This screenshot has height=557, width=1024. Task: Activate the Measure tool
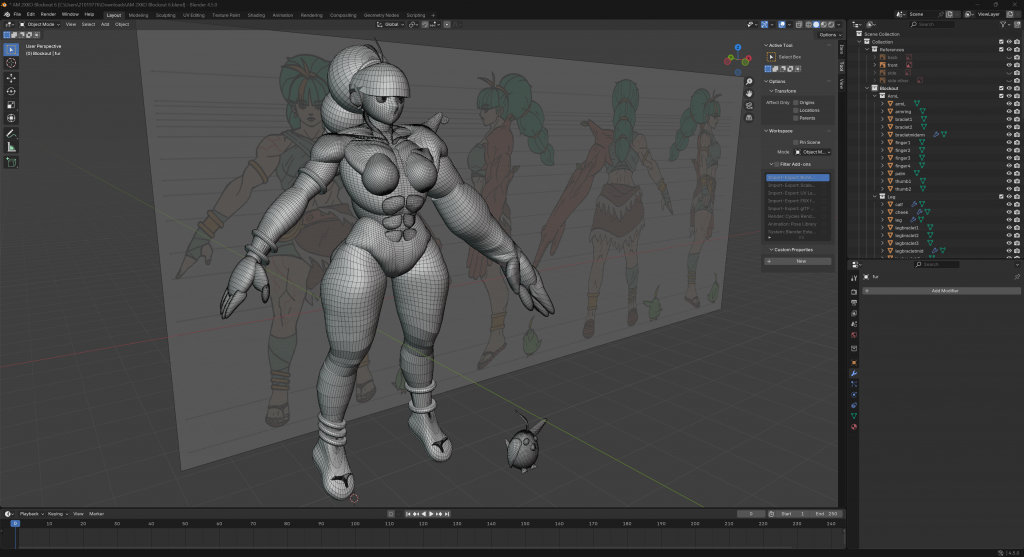(x=12, y=147)
